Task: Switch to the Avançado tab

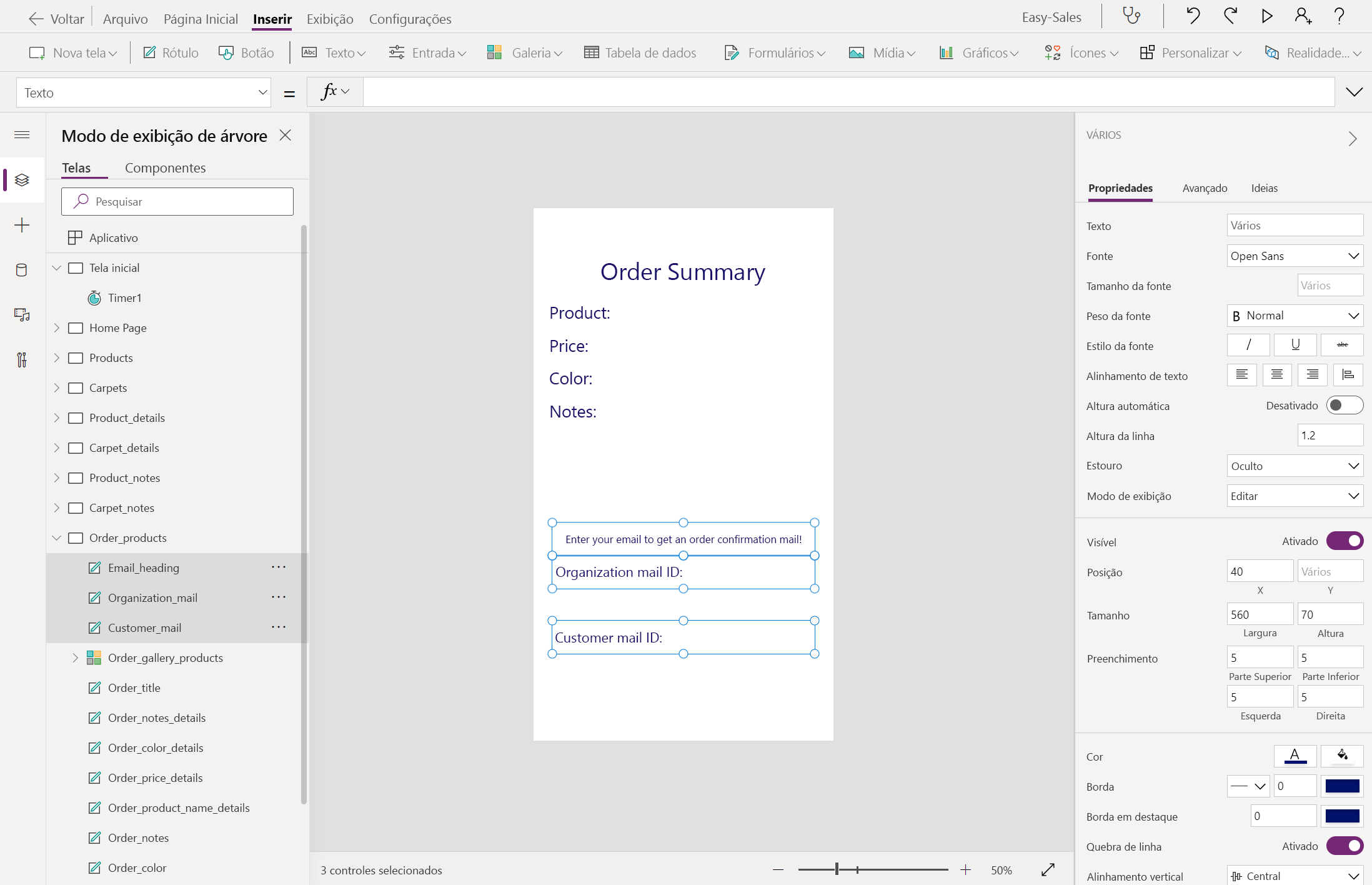Action: tap(1205, 188)
